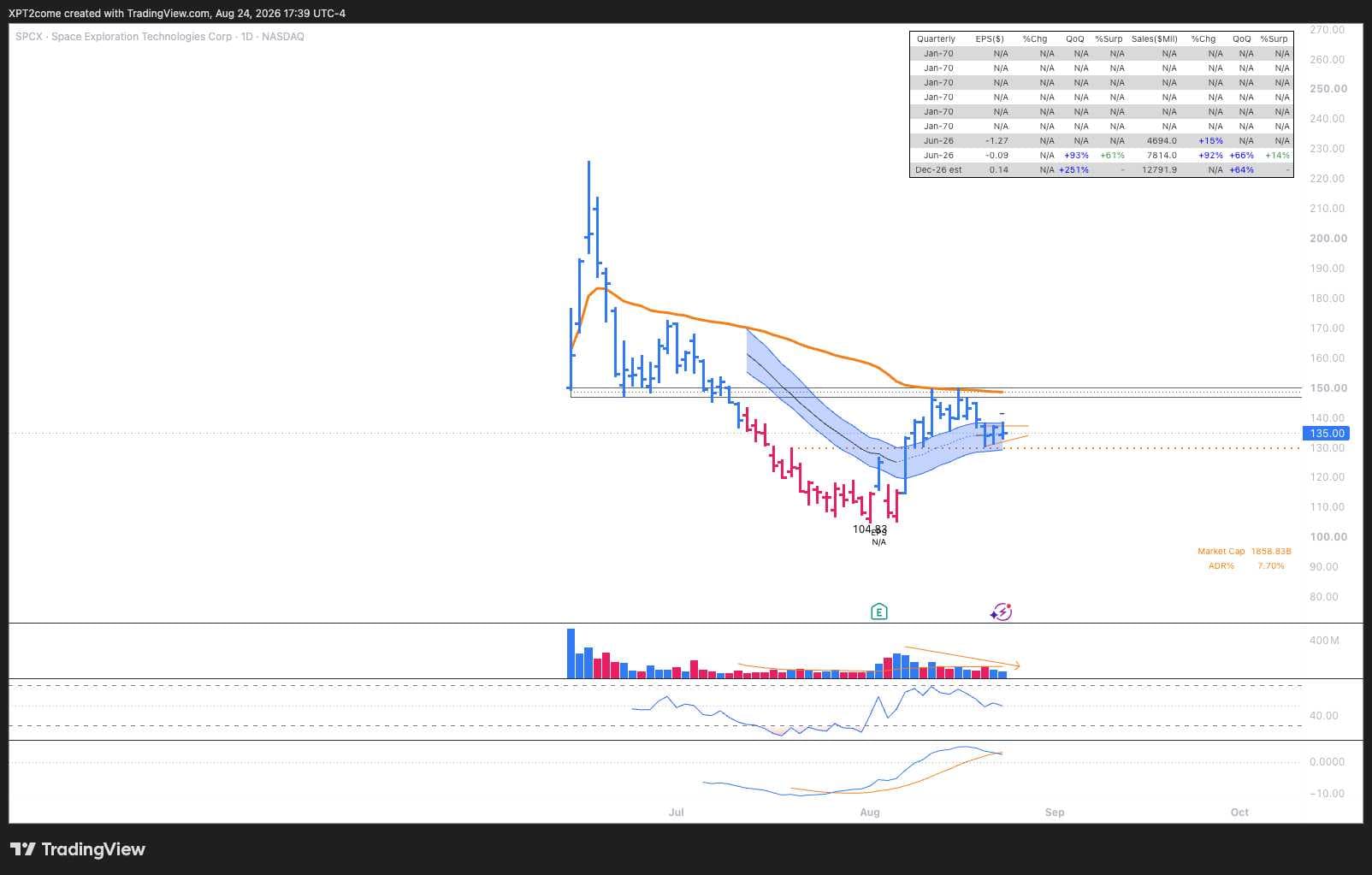The width and height of the screenshot is (1372, 875).
Task: Click the 'EPS($)' column header
Action: click(990, 39)
